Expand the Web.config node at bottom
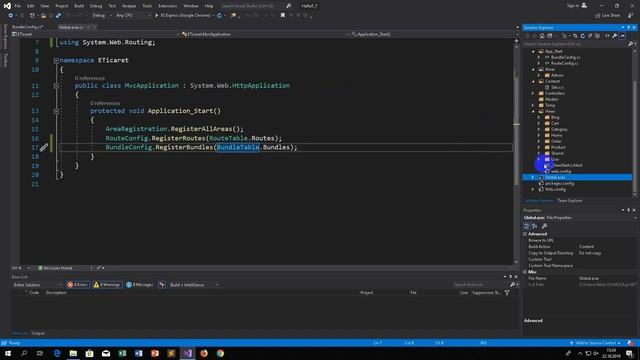640x360 pixels. coord(533,189)
